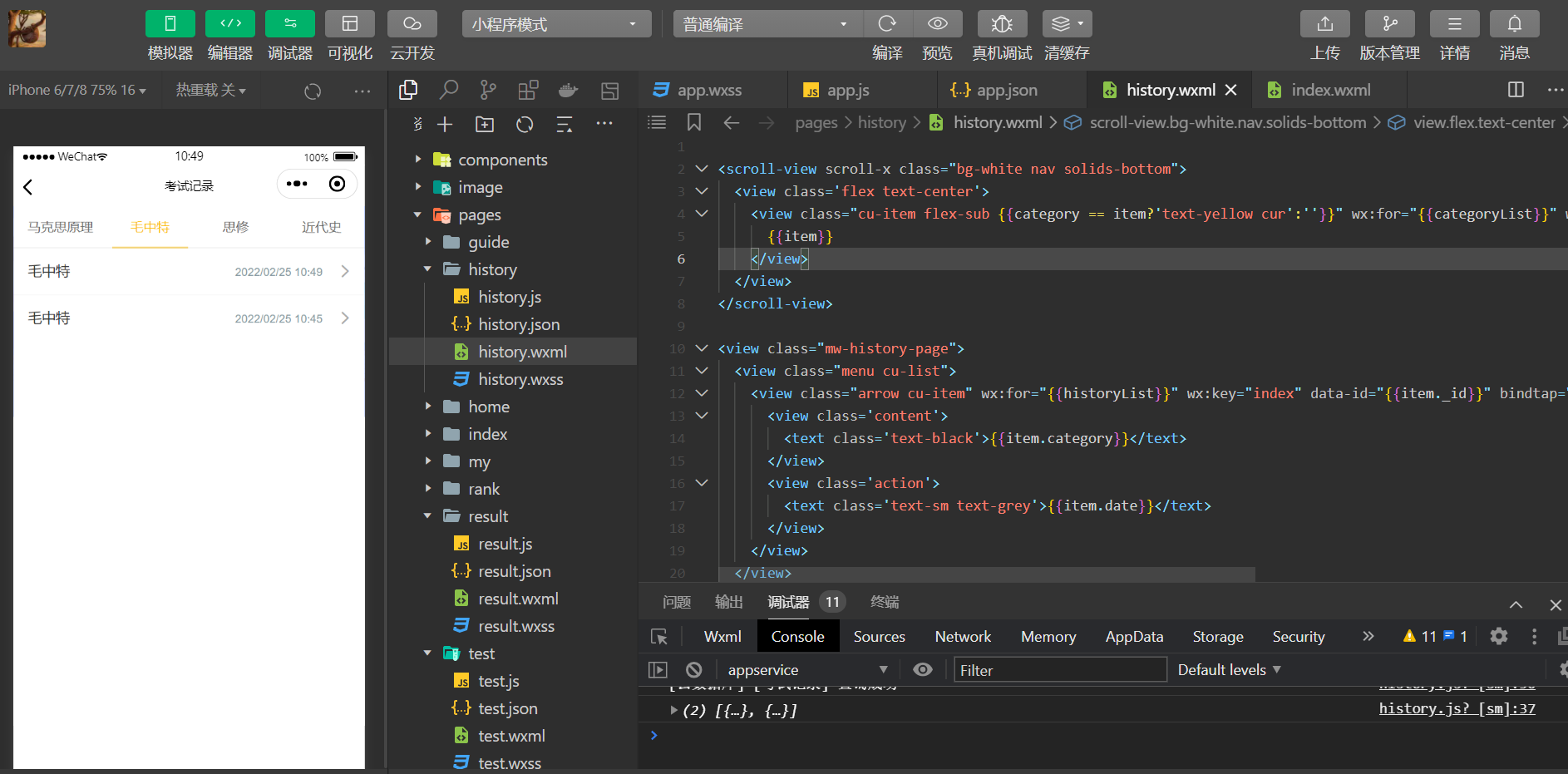Click the new file plus icon
1568x774 pixels.
(445, 125)
